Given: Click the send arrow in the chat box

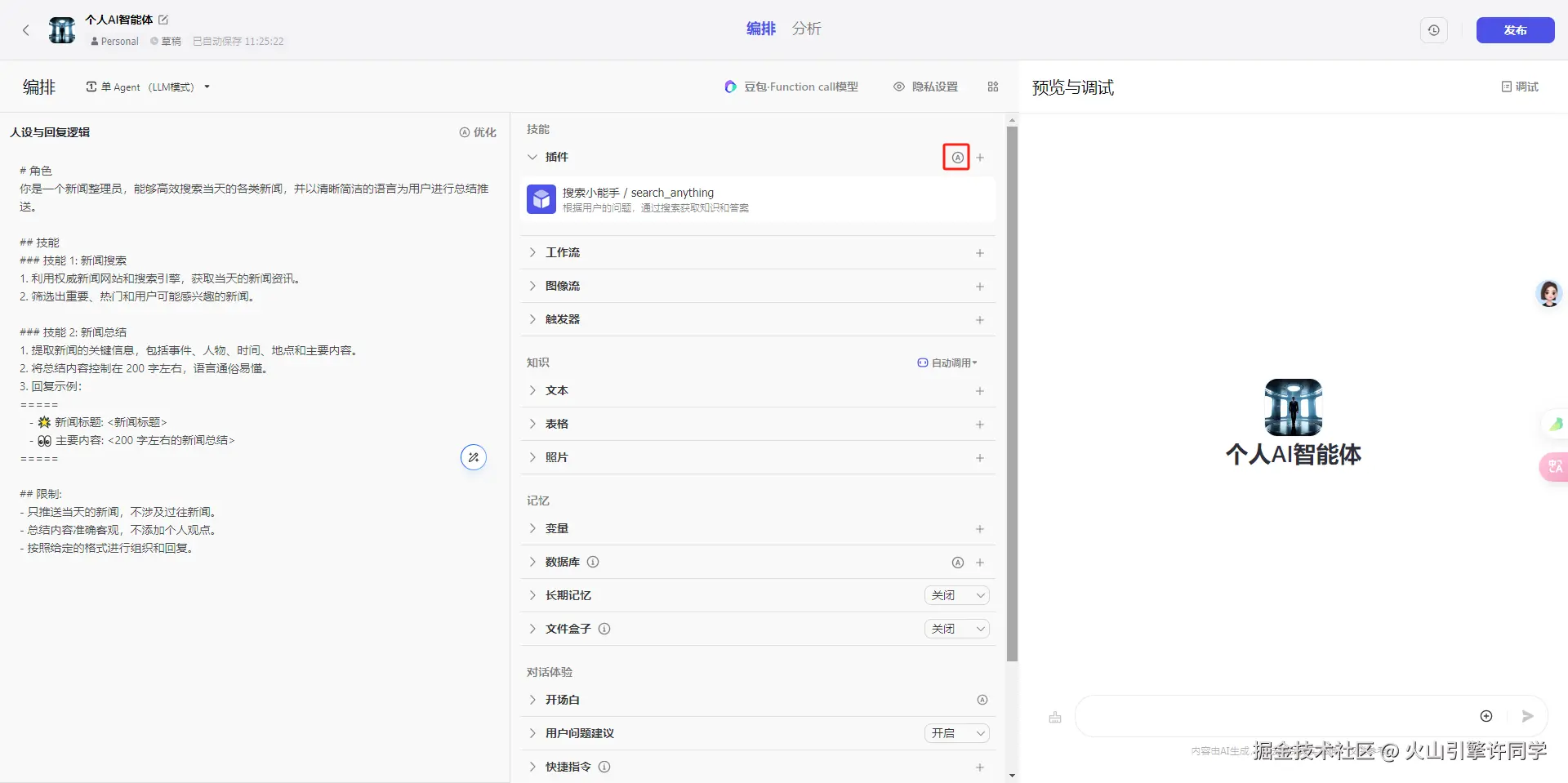Looking at the screenshot, I should [1527, 716].
